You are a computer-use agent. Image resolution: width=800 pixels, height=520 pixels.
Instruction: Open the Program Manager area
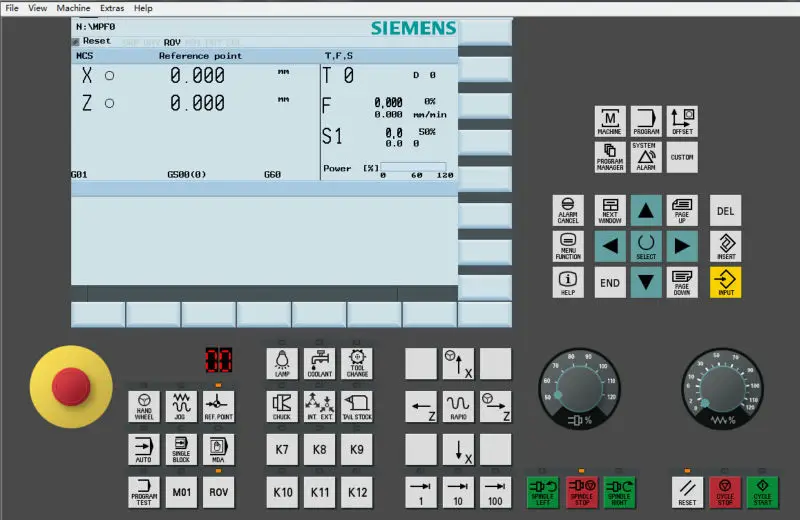[610, 157]
